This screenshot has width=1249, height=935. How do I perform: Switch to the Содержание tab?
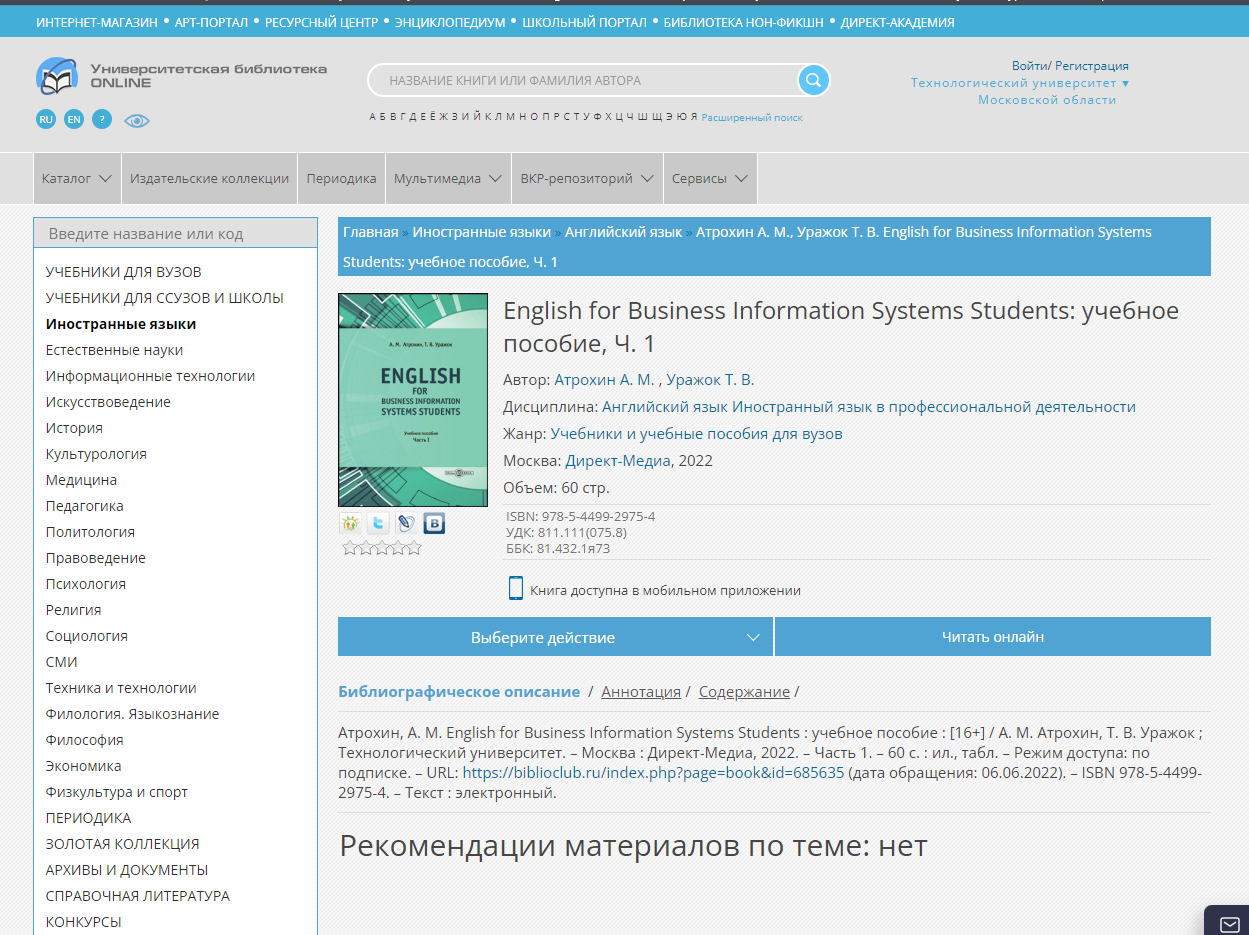(744, 692)
